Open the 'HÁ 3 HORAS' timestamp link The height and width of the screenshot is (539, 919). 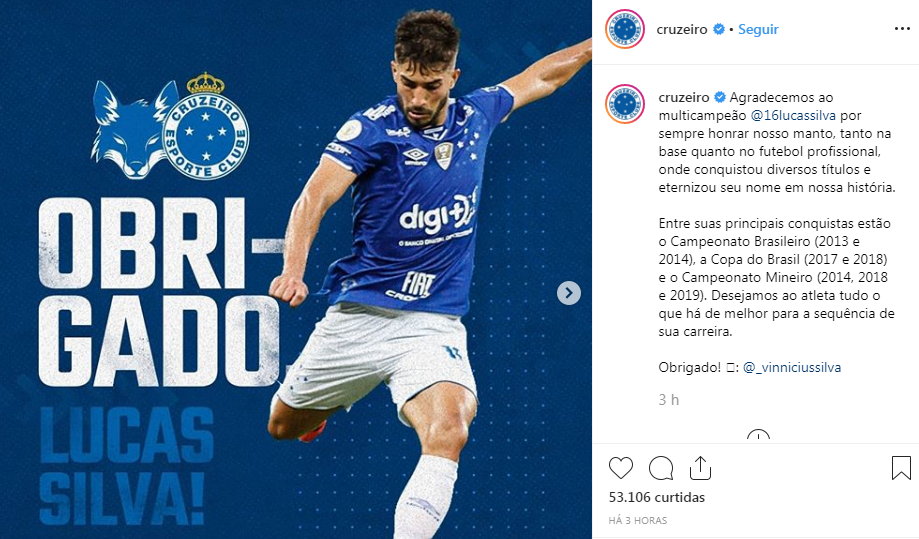coord(638,520)
